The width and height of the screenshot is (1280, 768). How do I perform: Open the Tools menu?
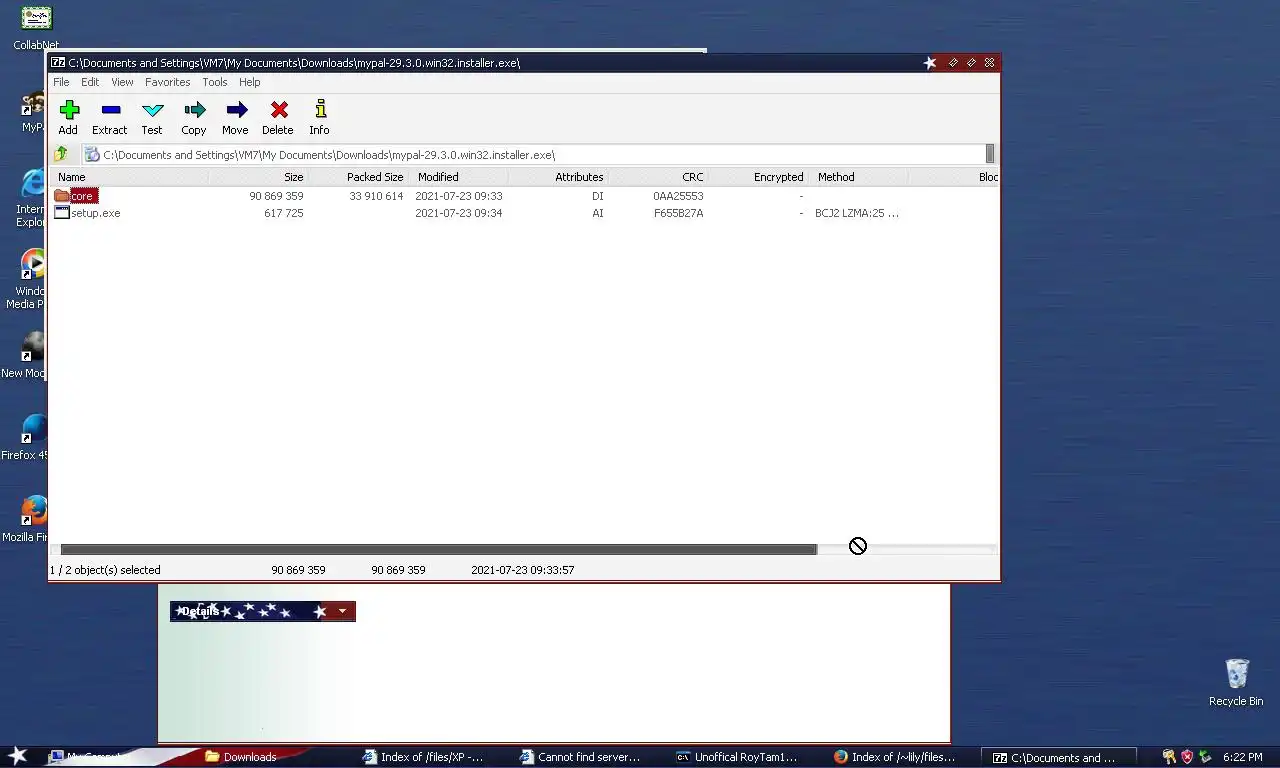pyautogui.click(x=215, y=82)
